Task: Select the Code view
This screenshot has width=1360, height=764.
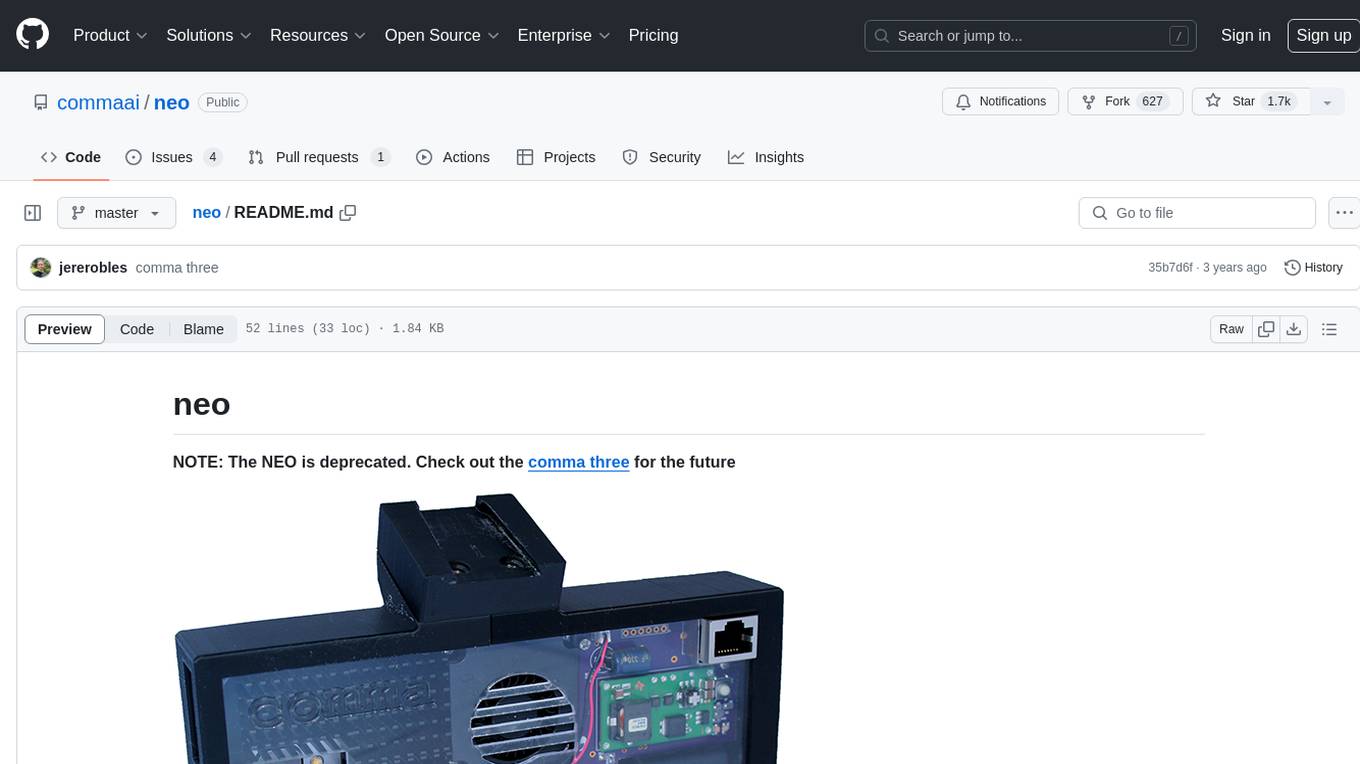Action: 137,329
